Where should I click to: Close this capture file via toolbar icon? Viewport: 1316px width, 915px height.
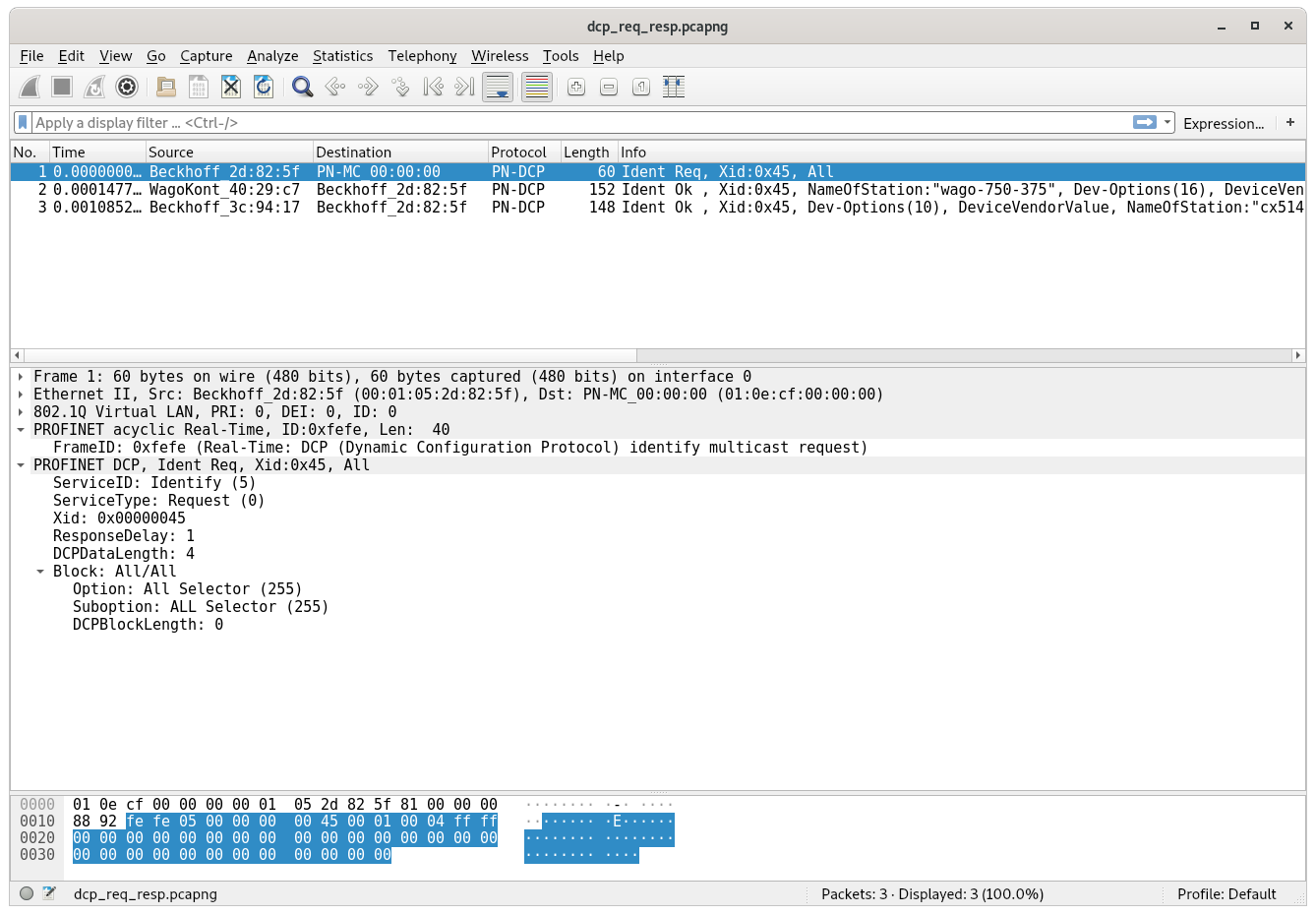[x=231, y=88]
